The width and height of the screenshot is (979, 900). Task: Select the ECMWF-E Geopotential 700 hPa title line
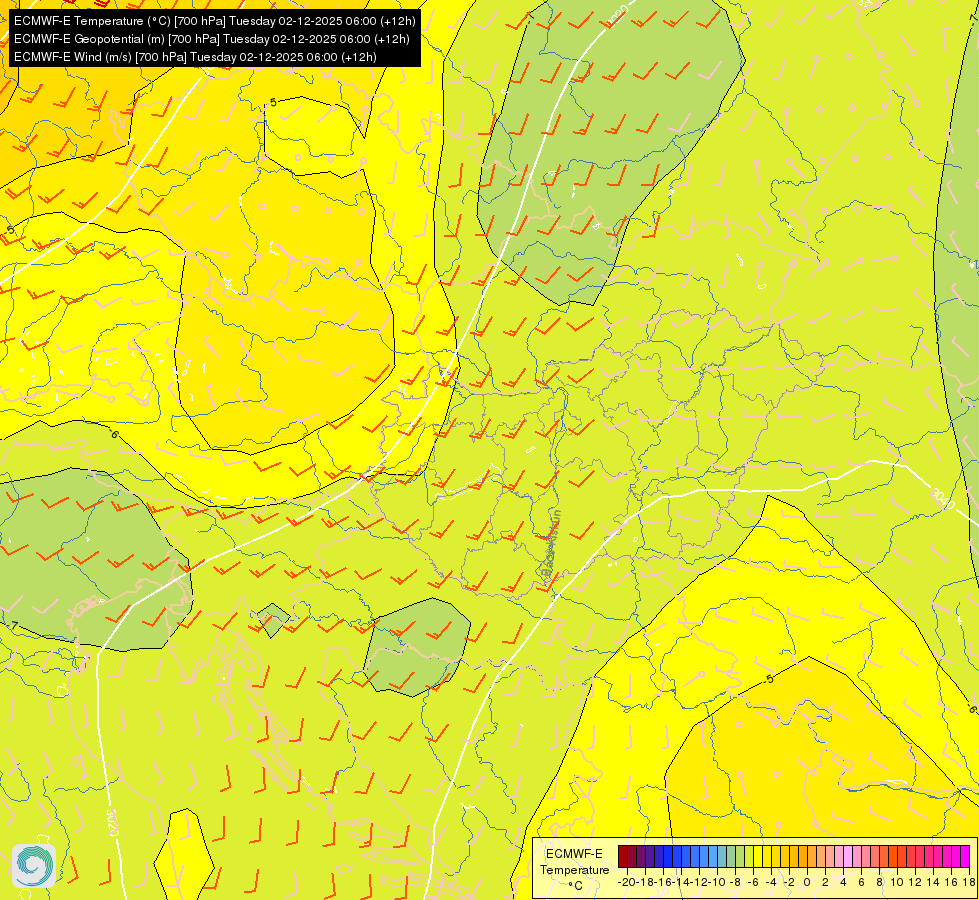pyautogui.click(x=210, y=39)
